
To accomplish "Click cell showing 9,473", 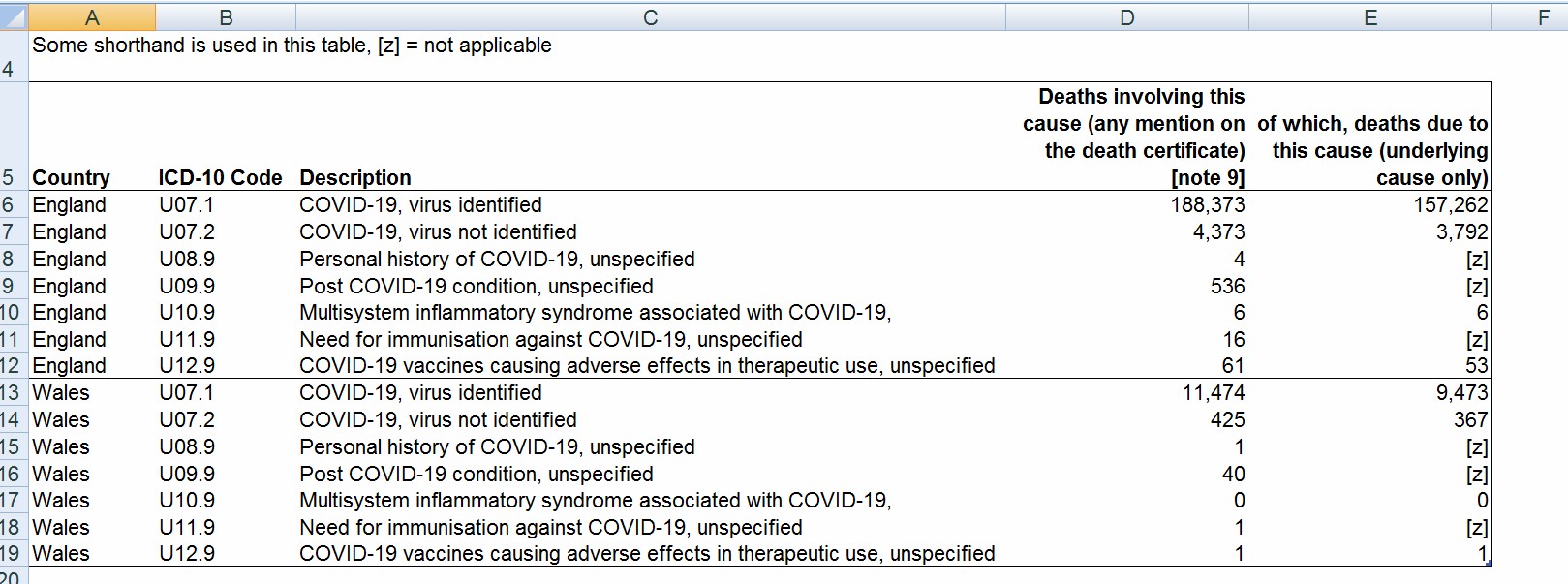I will click(1370, 392).
